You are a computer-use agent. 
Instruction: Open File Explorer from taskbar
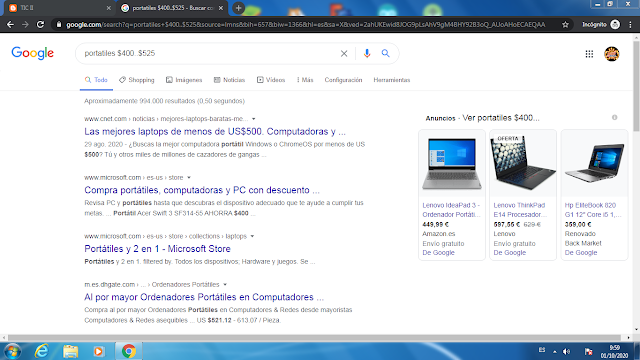(70, 351)
